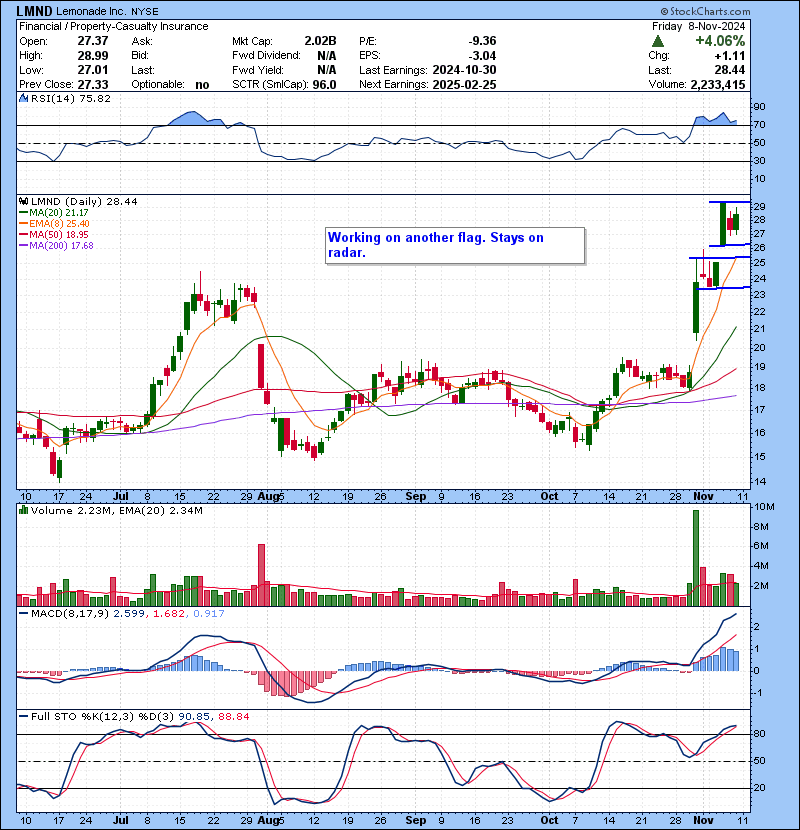Click the P/E value -9.36

pyautogui.click(x=482, y=41)
